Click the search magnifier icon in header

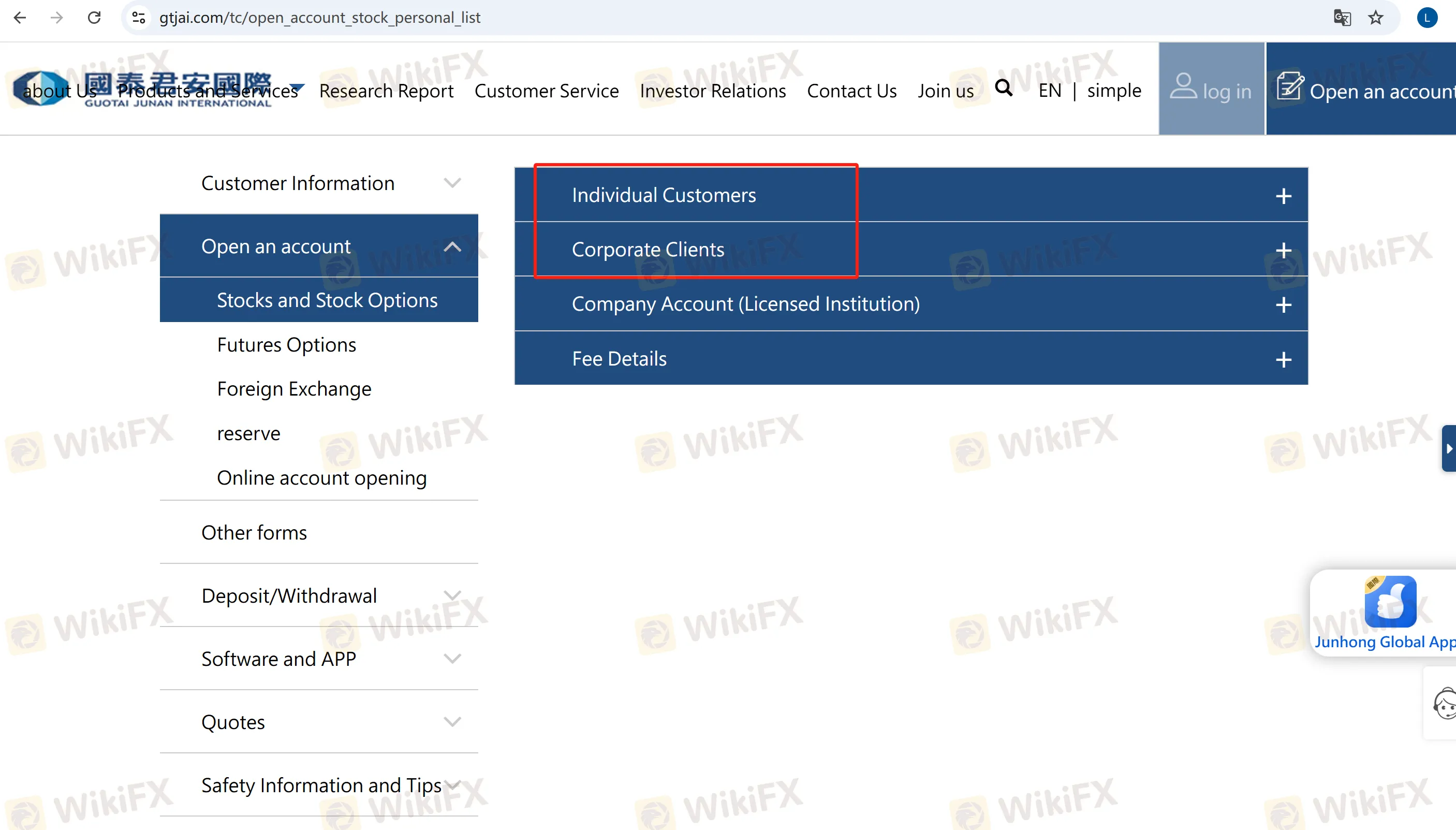[x=1004, y=89]
